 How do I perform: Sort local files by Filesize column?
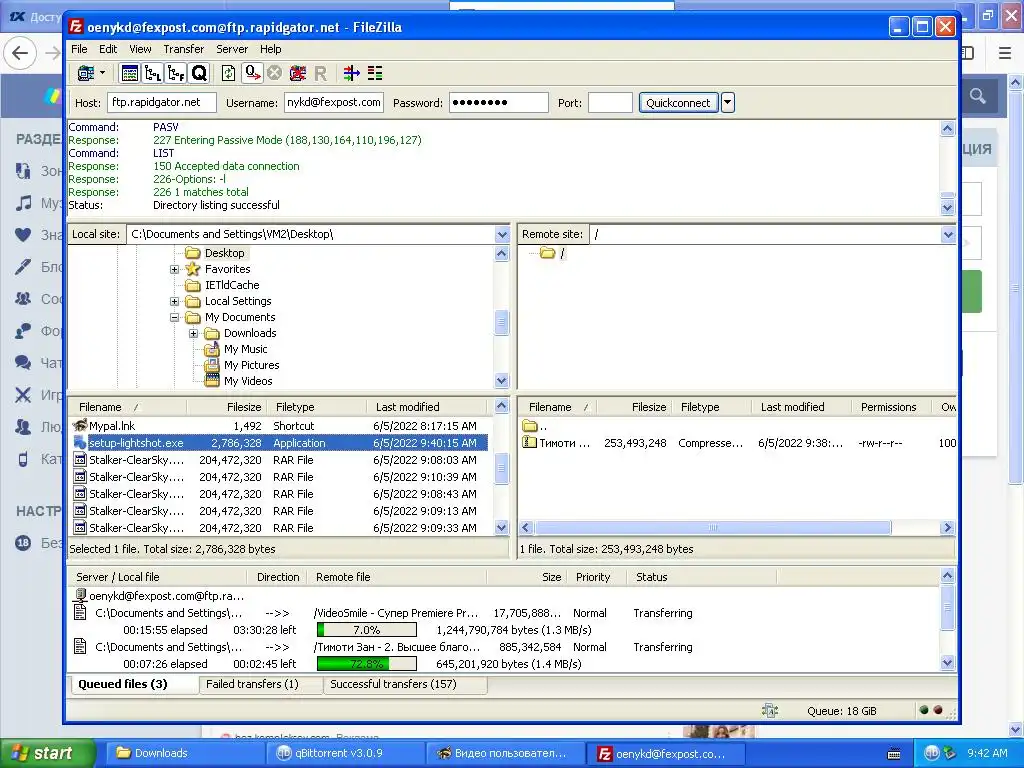(225, 407)
